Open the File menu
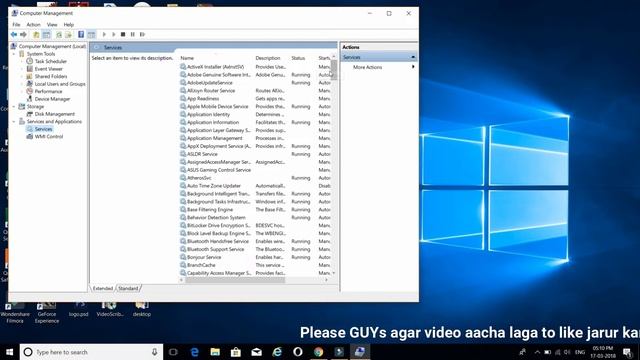Screen dimensions: 640x360 click(x=16, y=24)
